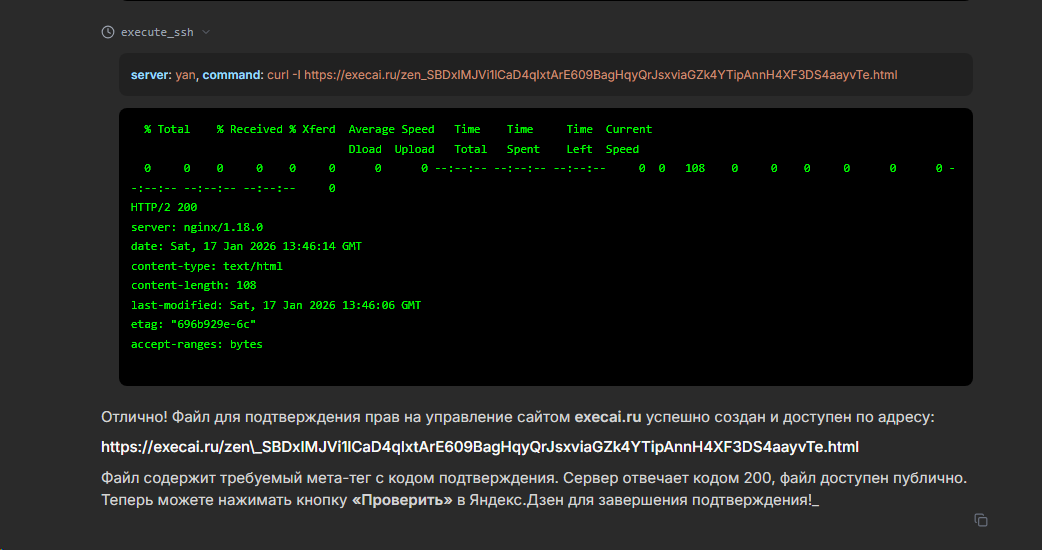Click the 'Average Speed' column header
This screenshot has width=1042, height=550.
coord(391,130)
